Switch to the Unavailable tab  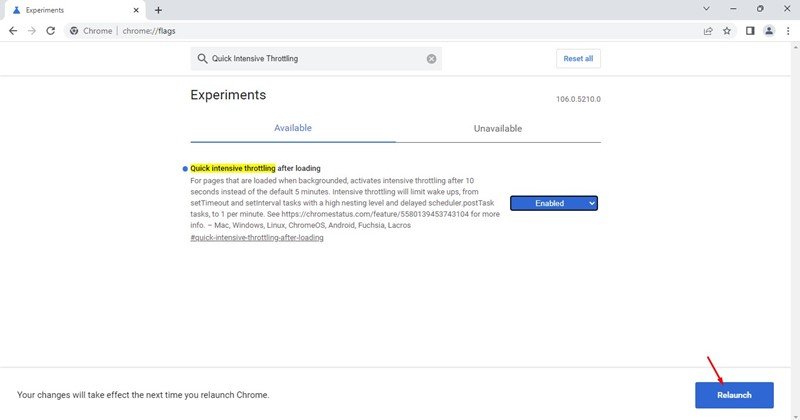pos(498,129)
